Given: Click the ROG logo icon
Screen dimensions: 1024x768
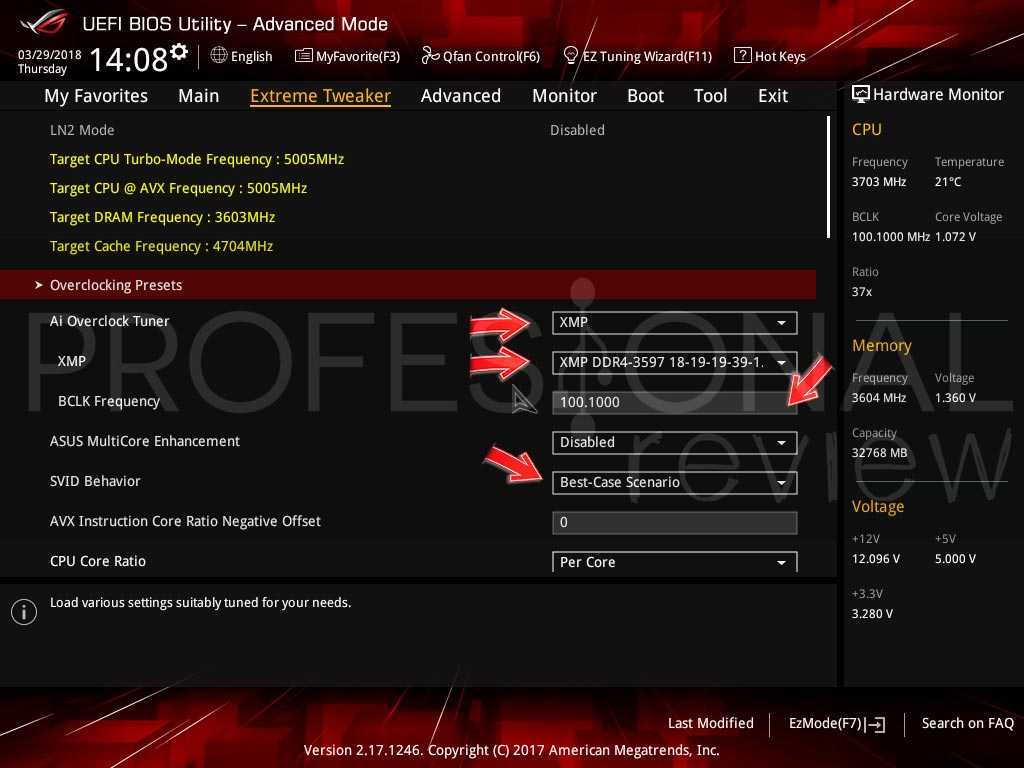Looking at the screenshot, I should point(44,23).
